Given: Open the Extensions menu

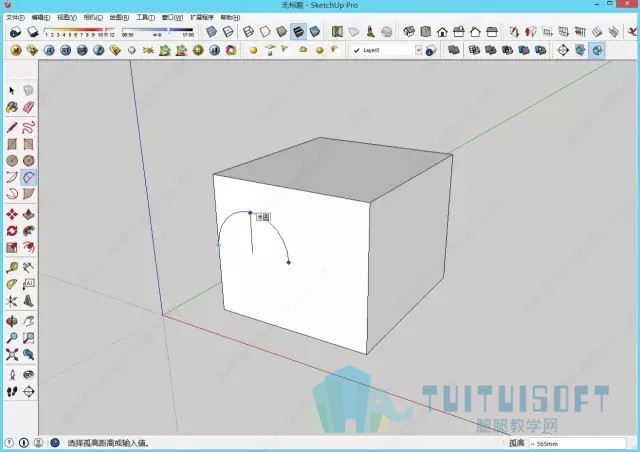Looking at the screenshot, I should (x=202, y=17).
